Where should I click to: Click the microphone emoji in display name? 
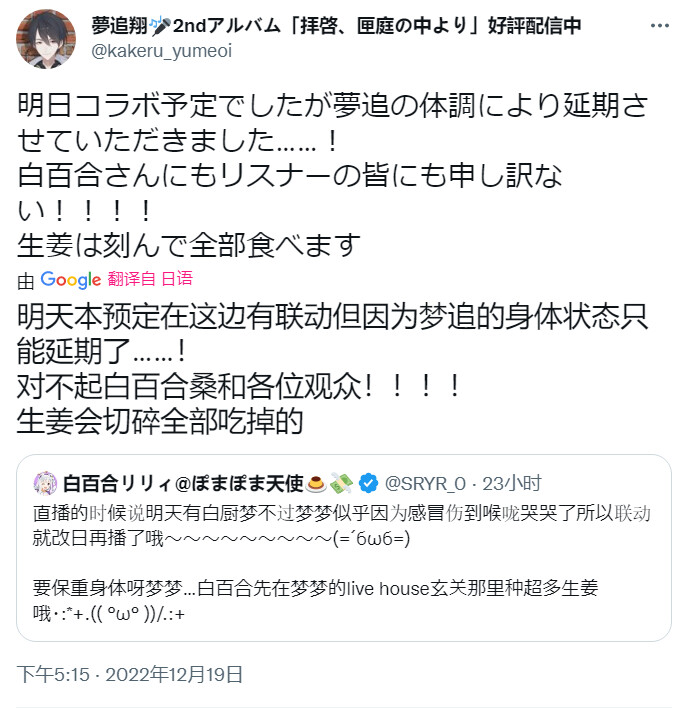[x=163, y=26]
